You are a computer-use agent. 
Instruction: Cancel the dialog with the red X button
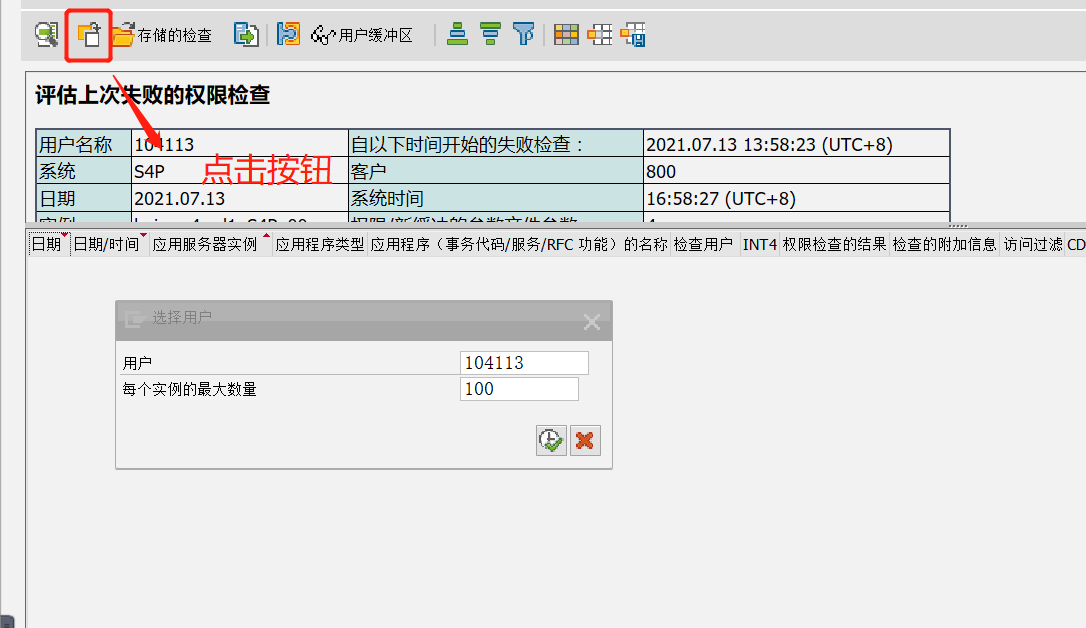[x=585, y=440]
